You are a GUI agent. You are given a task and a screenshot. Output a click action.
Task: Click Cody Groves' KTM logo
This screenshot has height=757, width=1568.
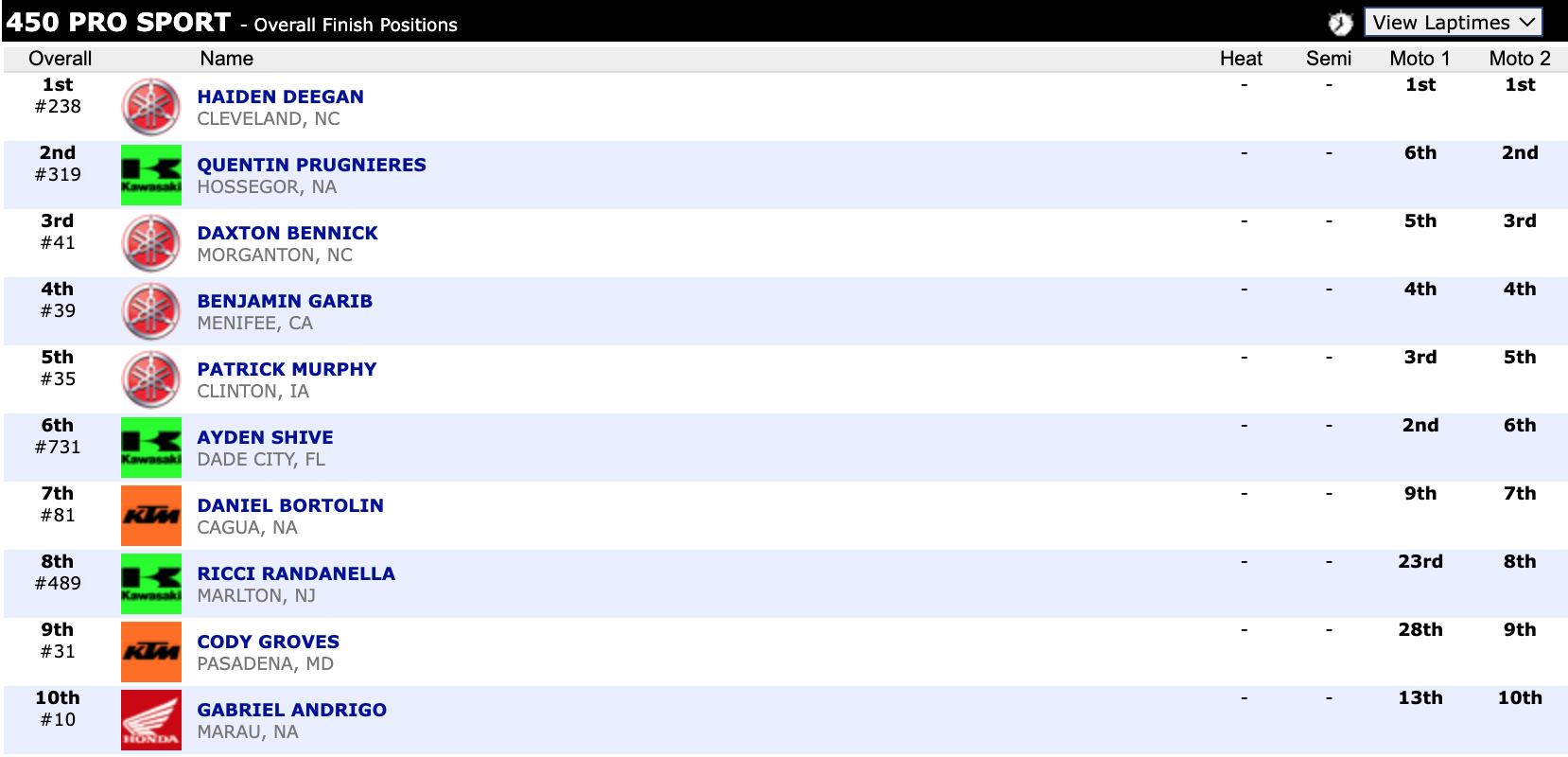pos(150,652)
